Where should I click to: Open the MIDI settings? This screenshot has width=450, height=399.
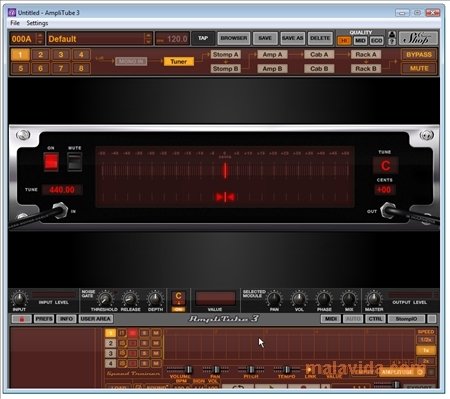click(x=330, y=319)
